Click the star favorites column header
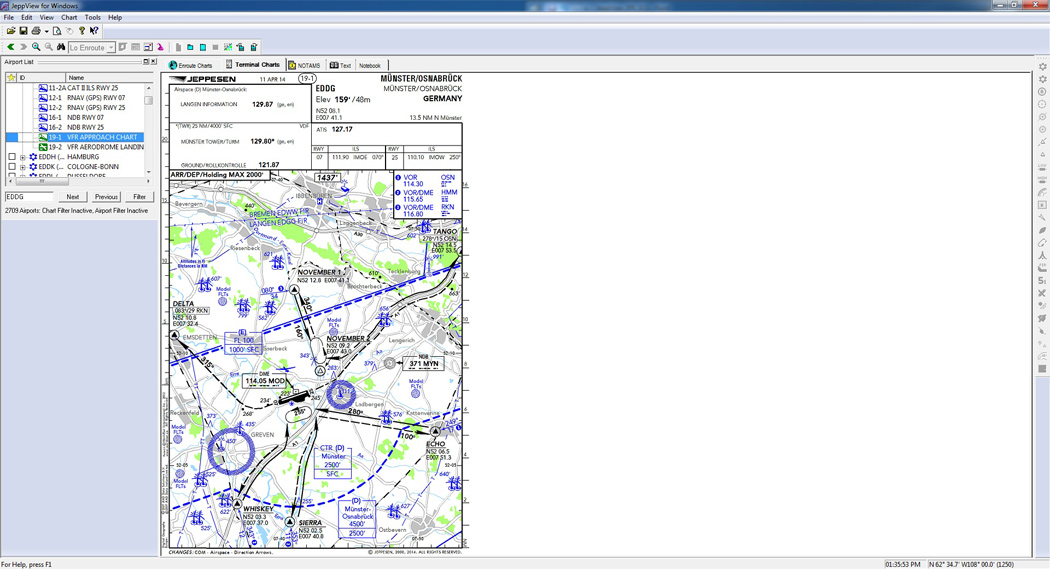The height and width of the screenshot is (569, 1050). [11, 78]
